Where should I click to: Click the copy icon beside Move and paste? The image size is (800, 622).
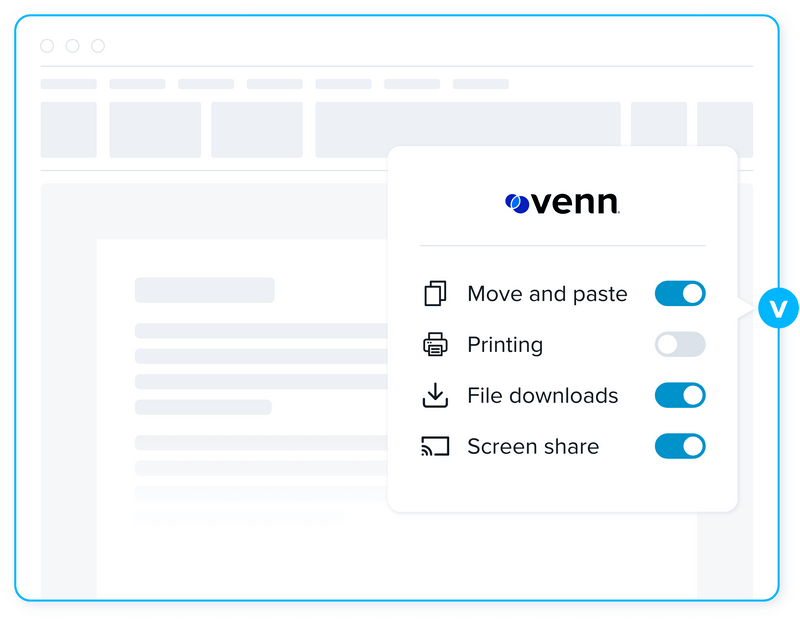[435, 294]
